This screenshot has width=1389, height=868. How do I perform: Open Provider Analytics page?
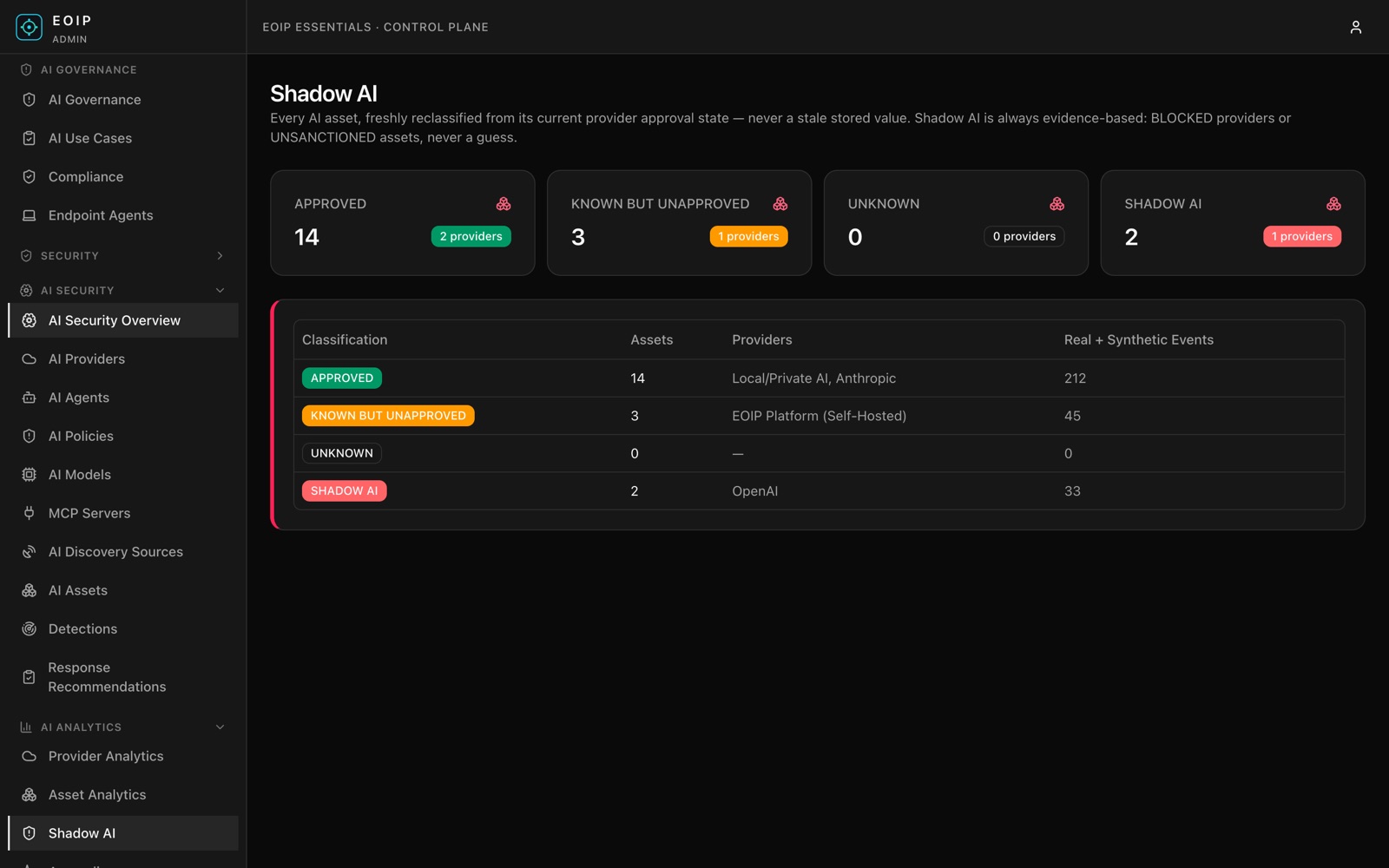point(123,756)
